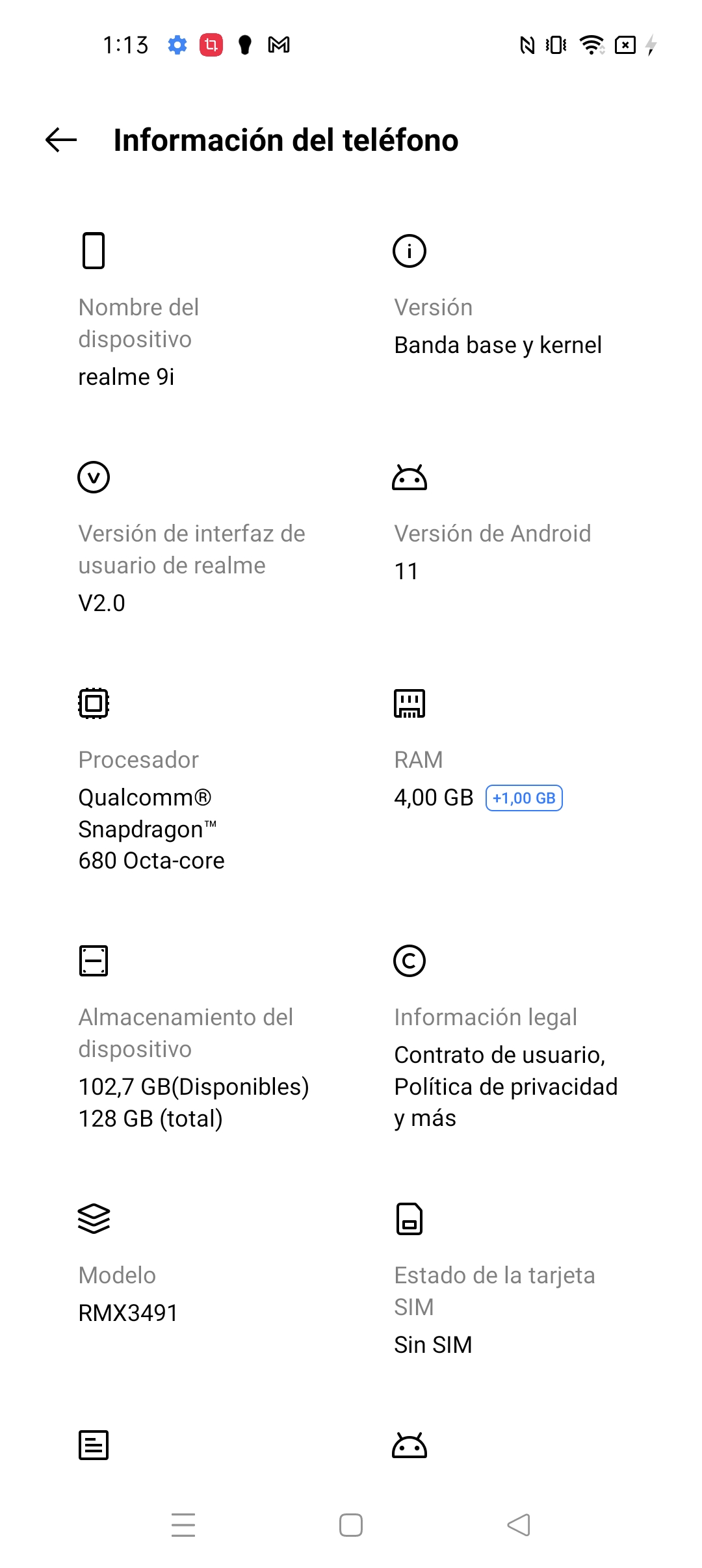Tap the RAM memory icon
Screen dimensions: 702x1568
pos(409,703)
